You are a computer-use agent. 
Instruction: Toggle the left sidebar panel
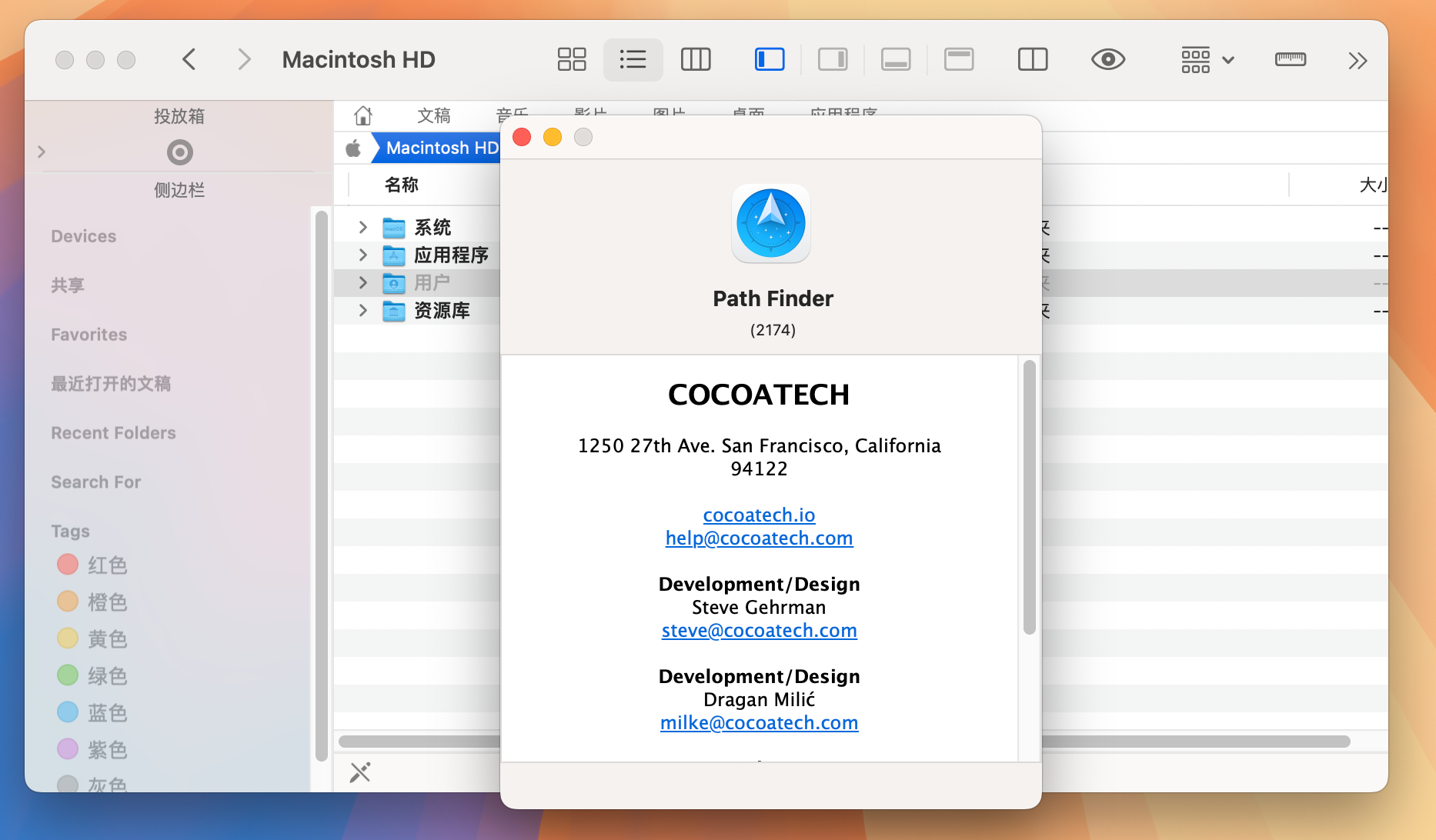pyautogui.click(x=770, y=60)
